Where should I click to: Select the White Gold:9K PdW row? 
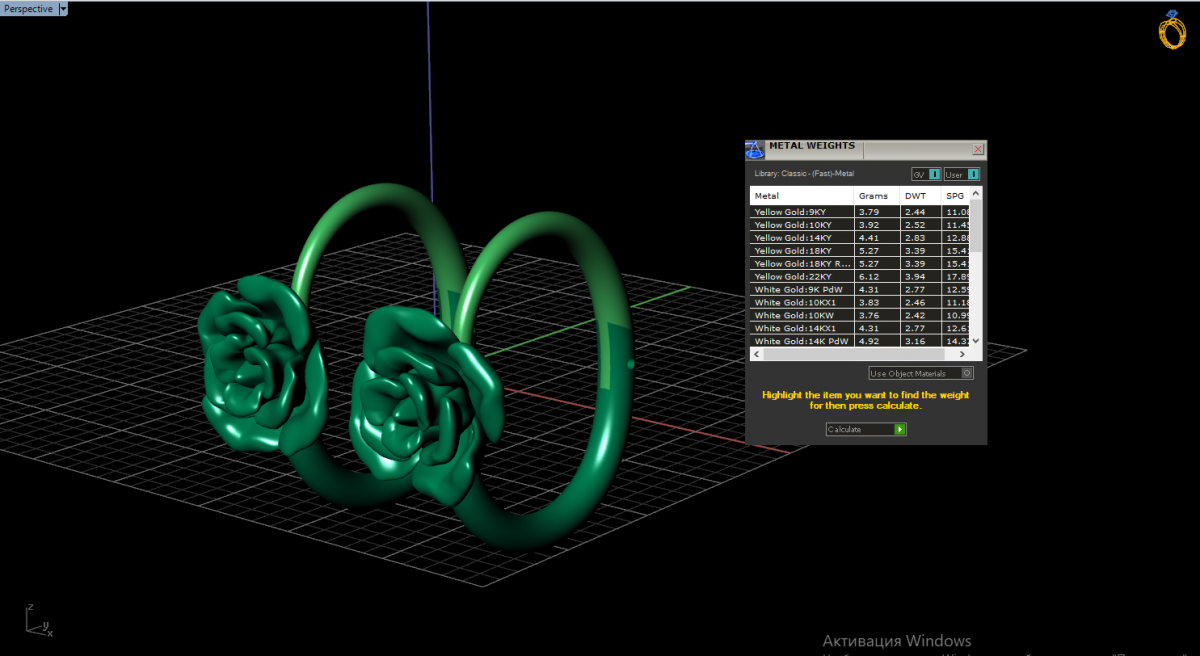801,290
